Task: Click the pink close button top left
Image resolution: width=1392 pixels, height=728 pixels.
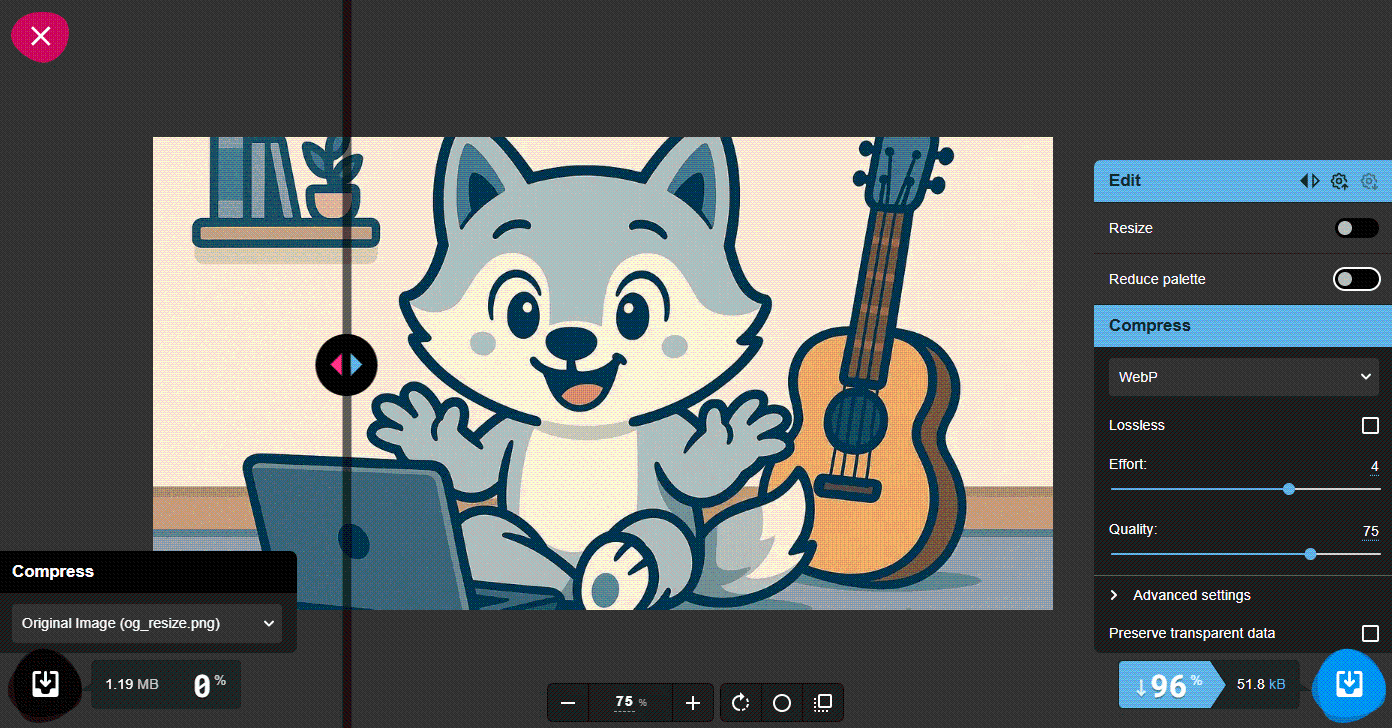Action: (39, 37)
